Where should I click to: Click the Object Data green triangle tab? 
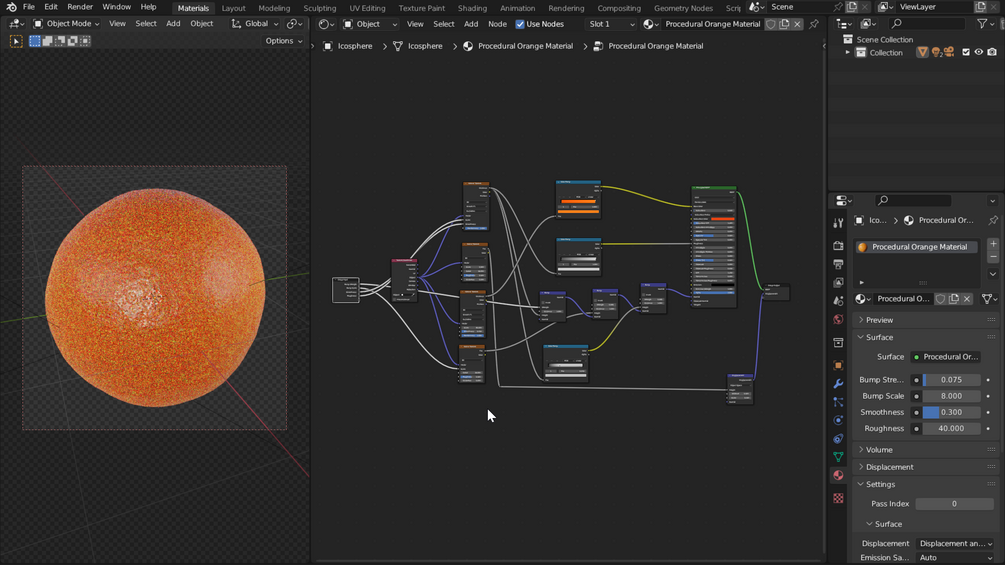[838, 457]
